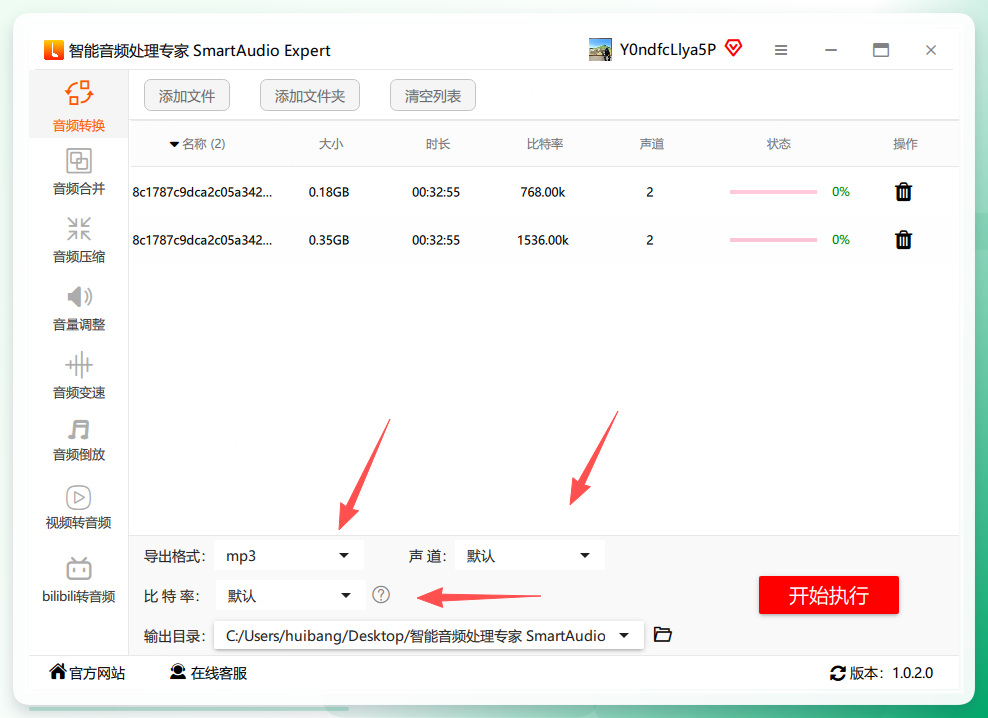Open the 音频合并 audio merge section
Viewport: 988px width, 718px height.
click(x=79, y=171)
